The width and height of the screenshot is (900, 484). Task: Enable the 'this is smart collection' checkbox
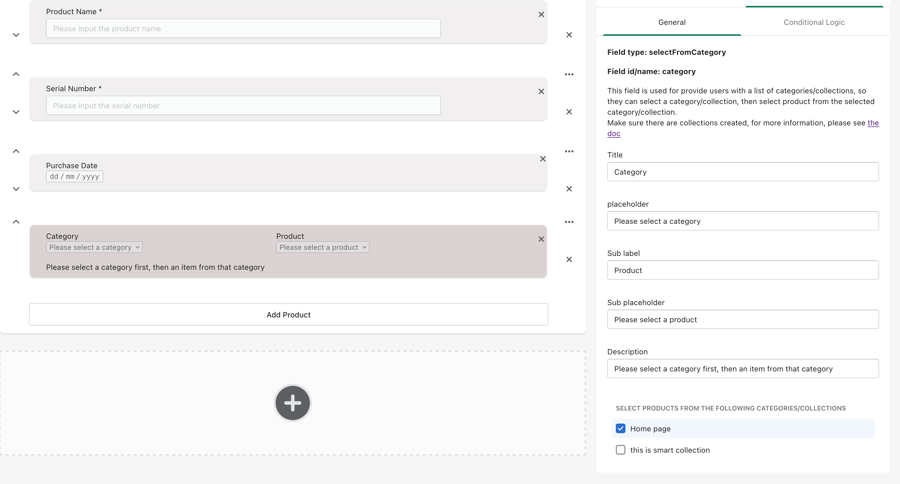pos(620,450)
